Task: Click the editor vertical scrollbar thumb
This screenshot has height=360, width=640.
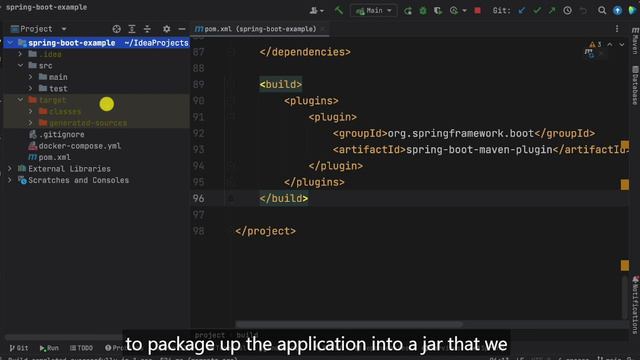Action: [624, 298]
